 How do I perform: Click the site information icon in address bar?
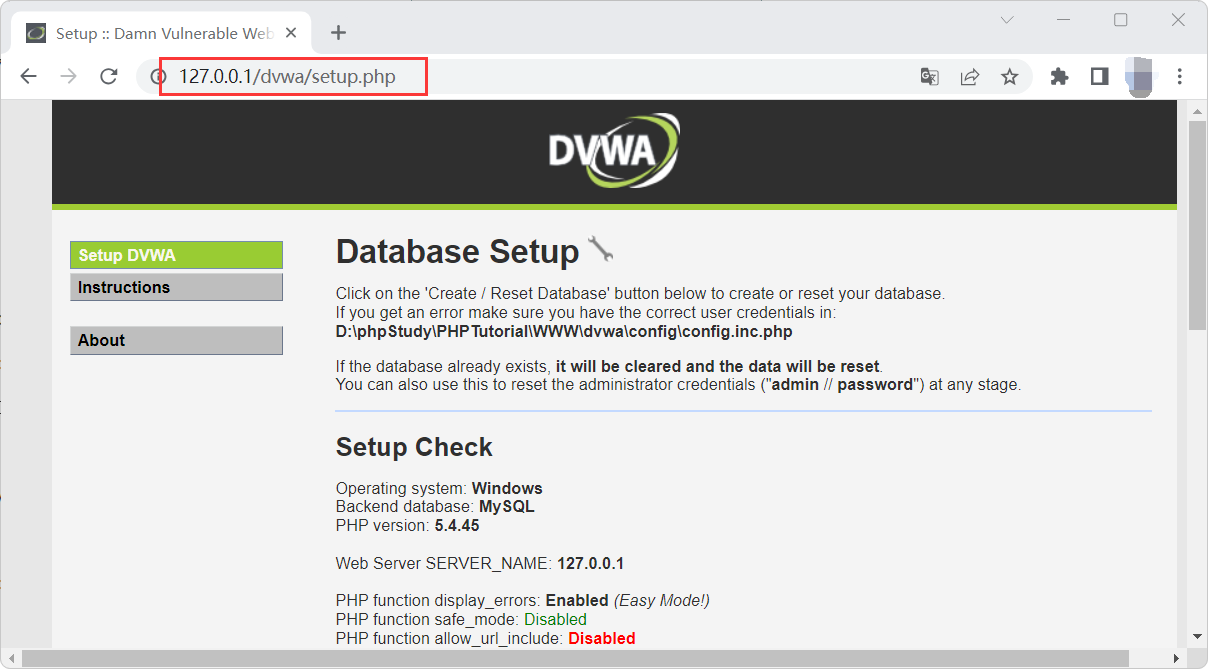coord(157,76)
